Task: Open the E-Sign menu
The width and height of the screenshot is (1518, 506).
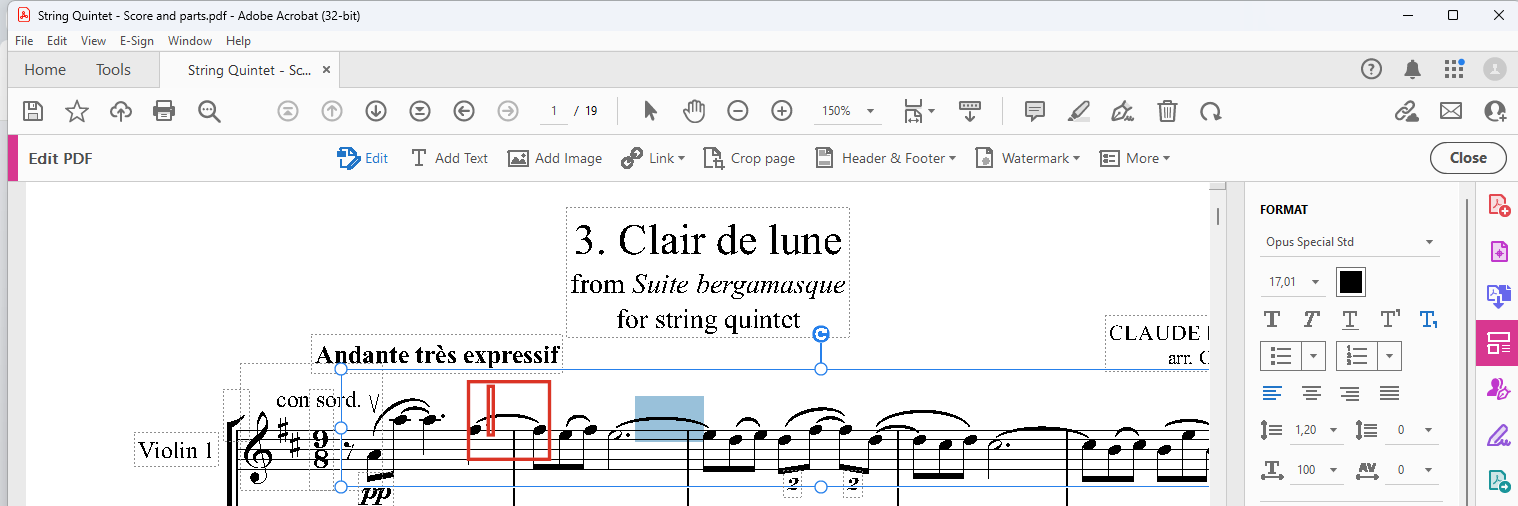Action: click(x=137, y=41)
